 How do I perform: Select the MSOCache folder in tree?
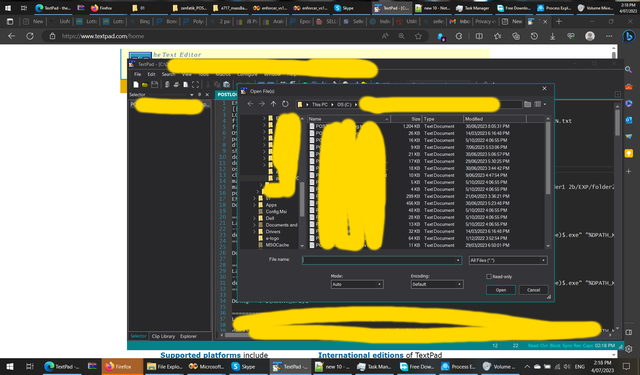click(x=277, y=245)
